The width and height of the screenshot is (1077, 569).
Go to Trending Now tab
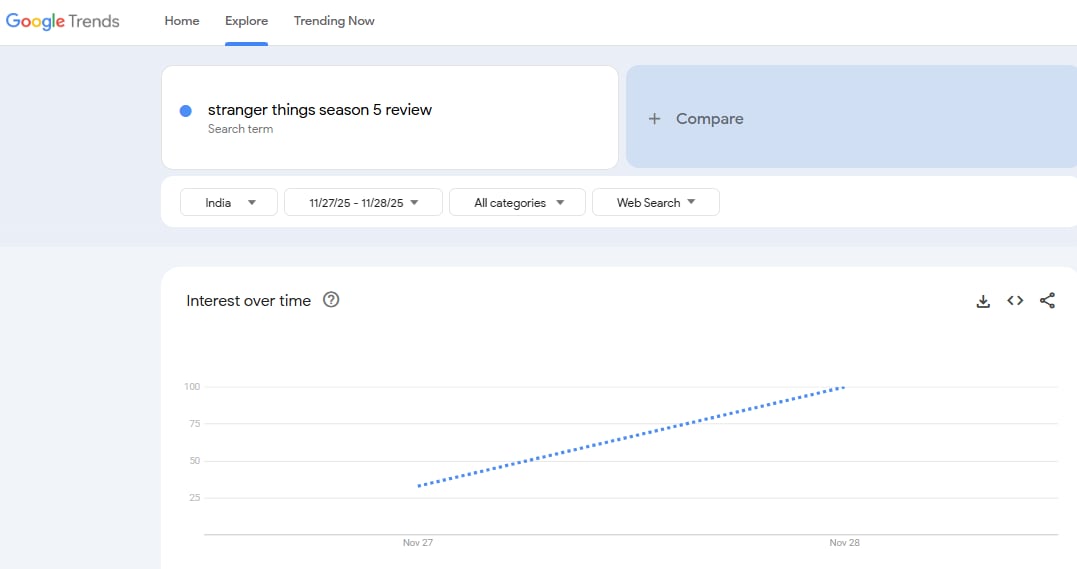[x=334, y=21]
